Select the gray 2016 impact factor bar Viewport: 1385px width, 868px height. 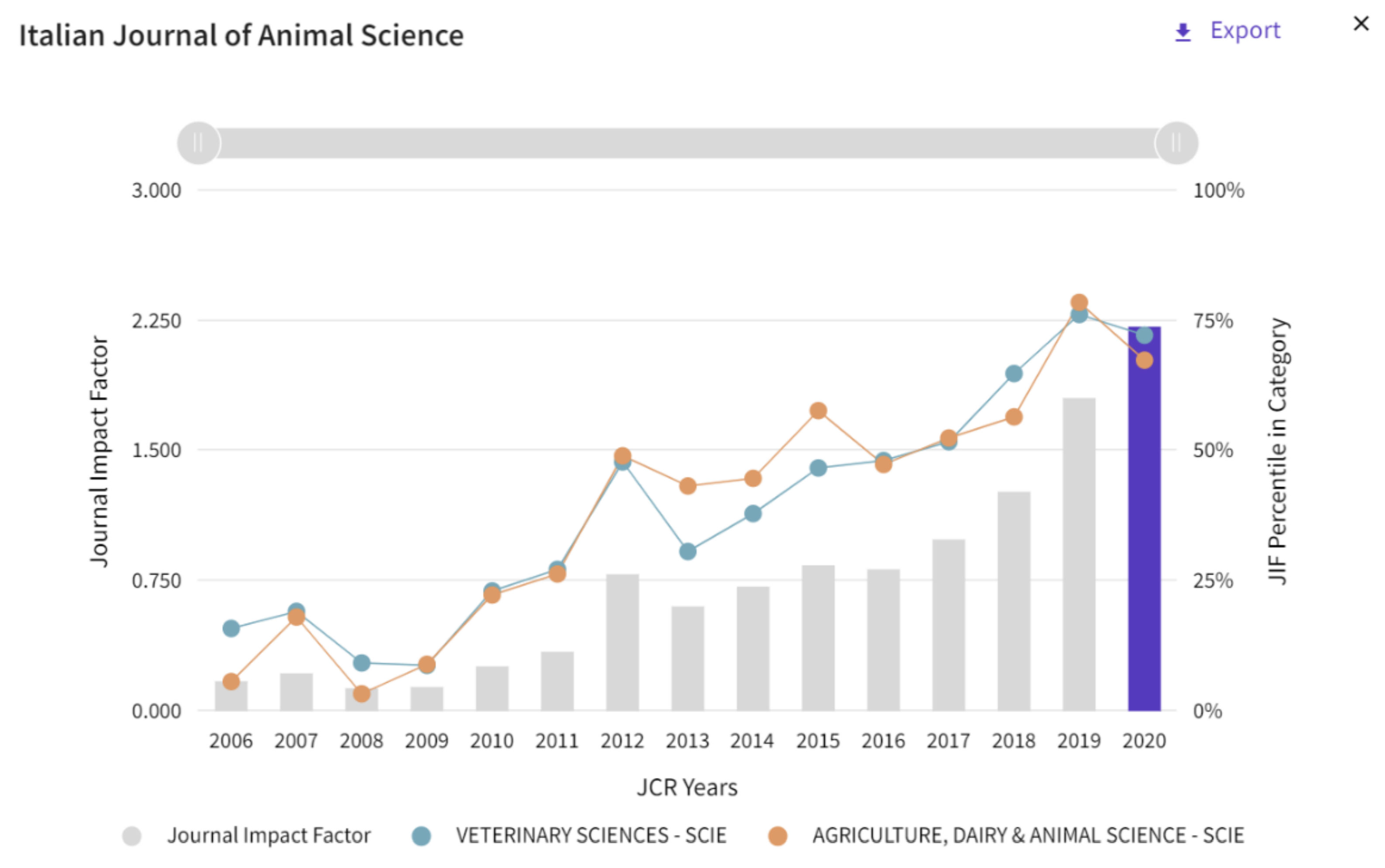883,640
